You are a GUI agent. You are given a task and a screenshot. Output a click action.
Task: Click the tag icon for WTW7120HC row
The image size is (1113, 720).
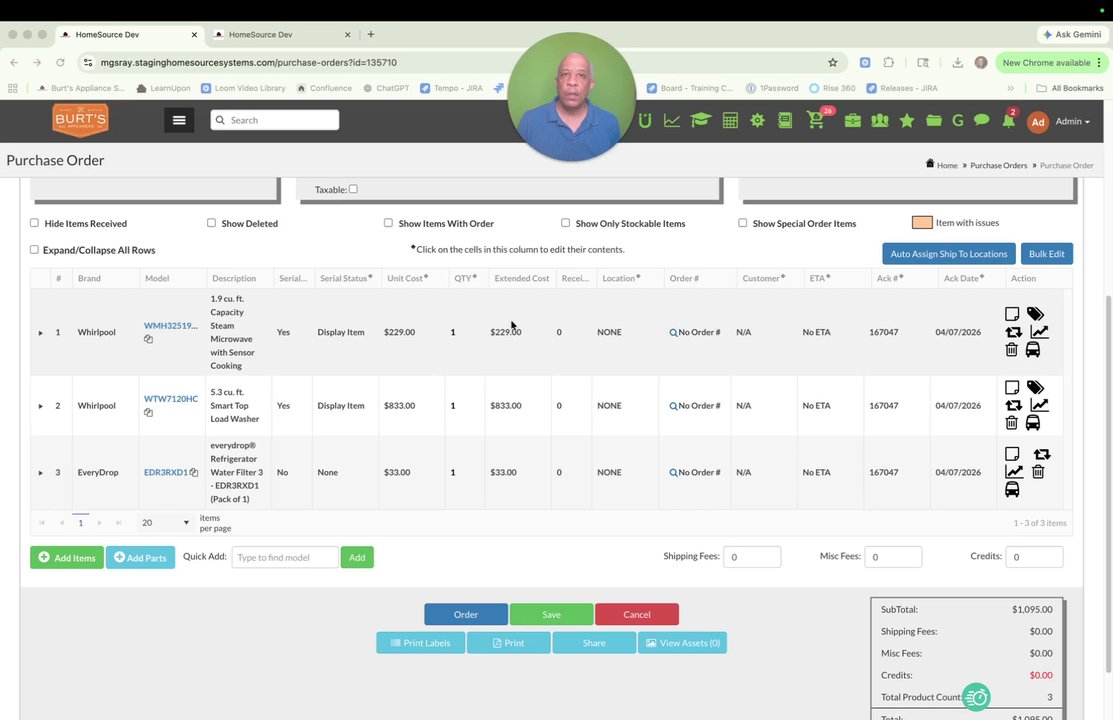tap(1036, 388)
